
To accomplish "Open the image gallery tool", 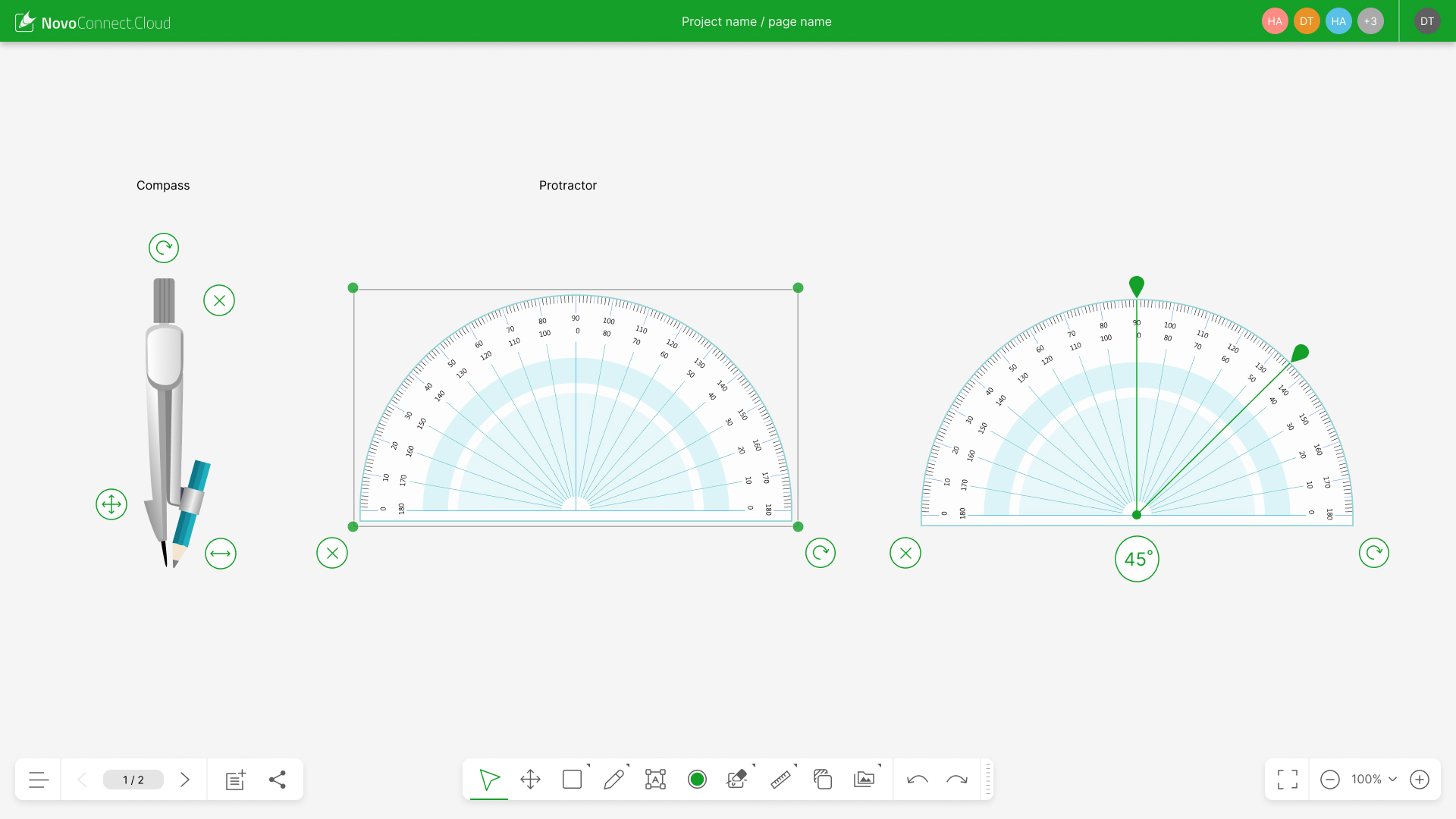I will pyautogui.click(x=864, y=779).
